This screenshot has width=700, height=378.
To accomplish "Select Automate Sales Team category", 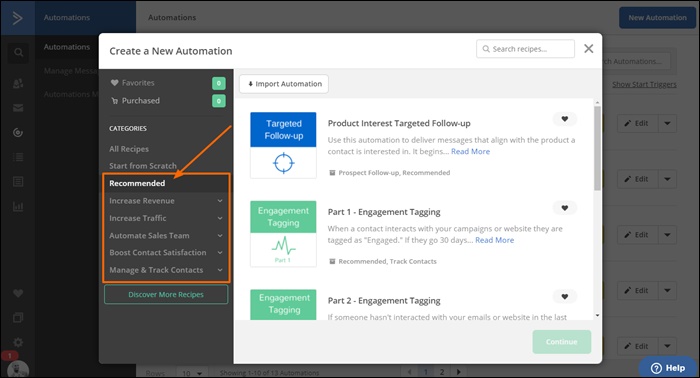I will tap(149, 236).
